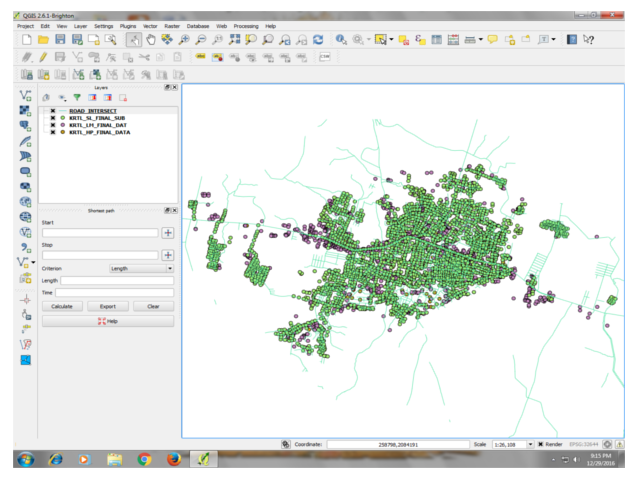The image size is (640, 480).
Task: Open the attribute table
Action: click(x=437, y=40)
